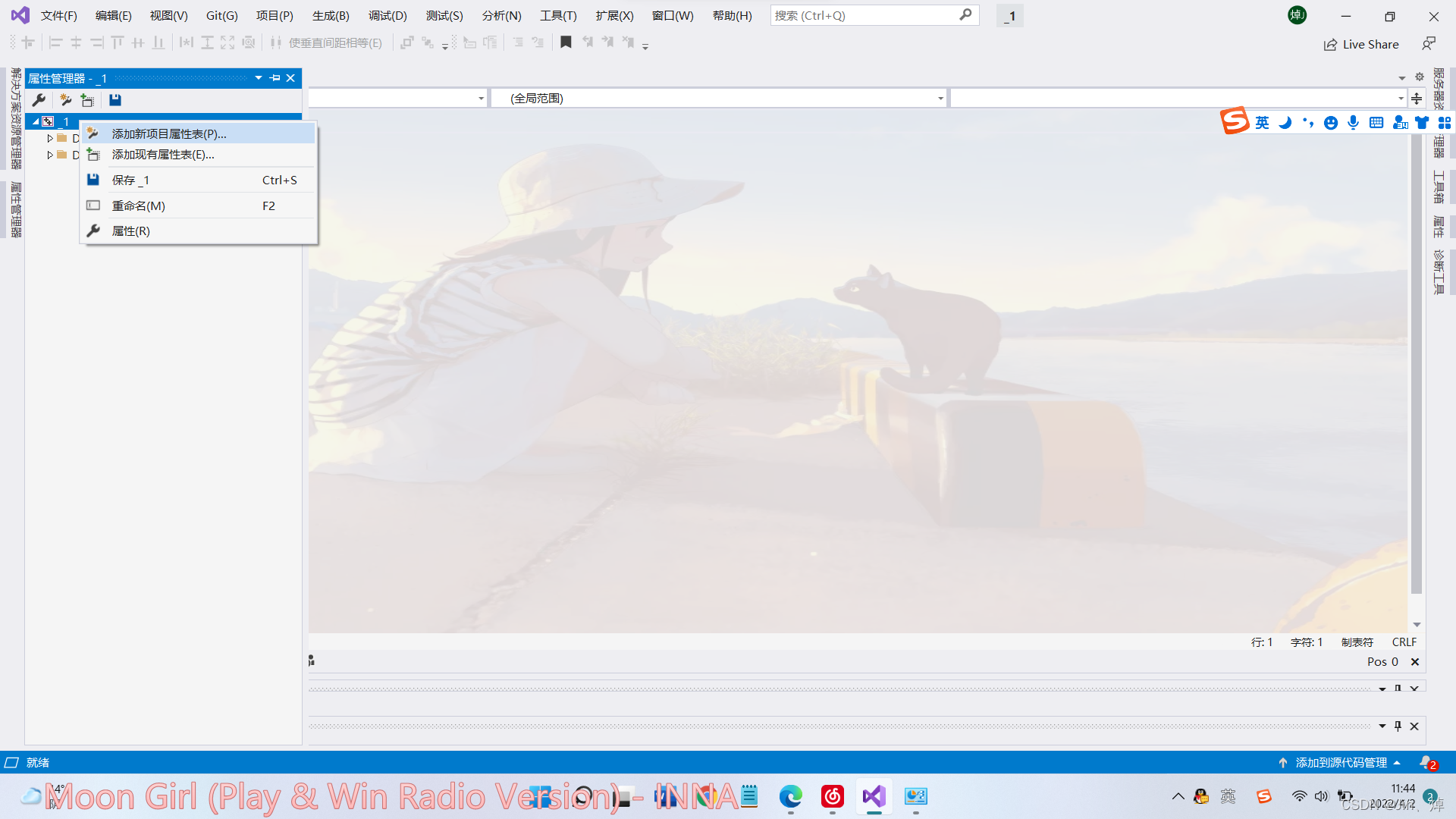
Task: Unpin the 属性管理器 panel
Action: [275, 77]
